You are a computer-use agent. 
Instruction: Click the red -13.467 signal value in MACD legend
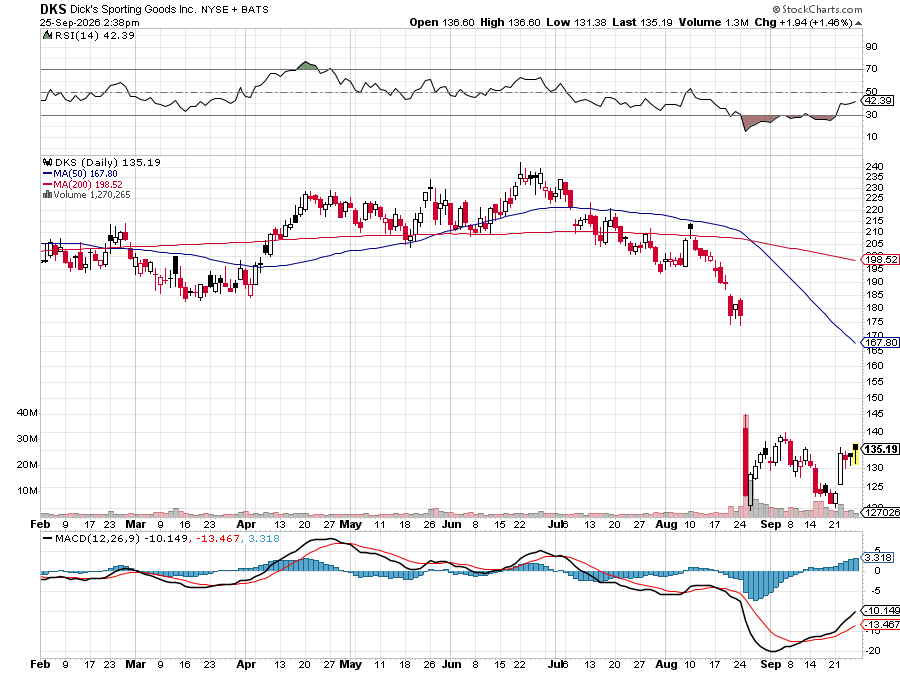coord(218,539)
